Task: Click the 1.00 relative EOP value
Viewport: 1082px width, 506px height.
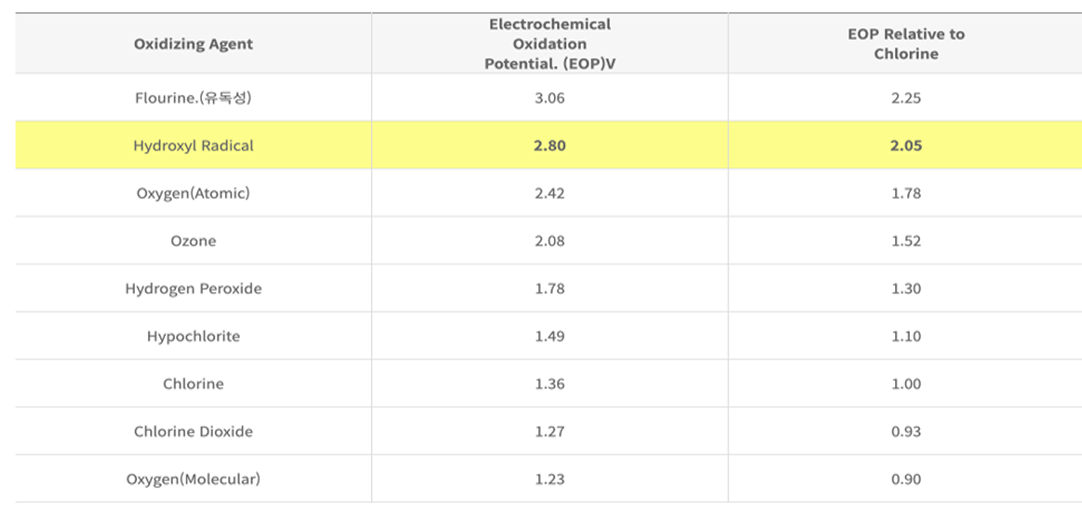Action: pyautogui.click(x=905, y=384)
